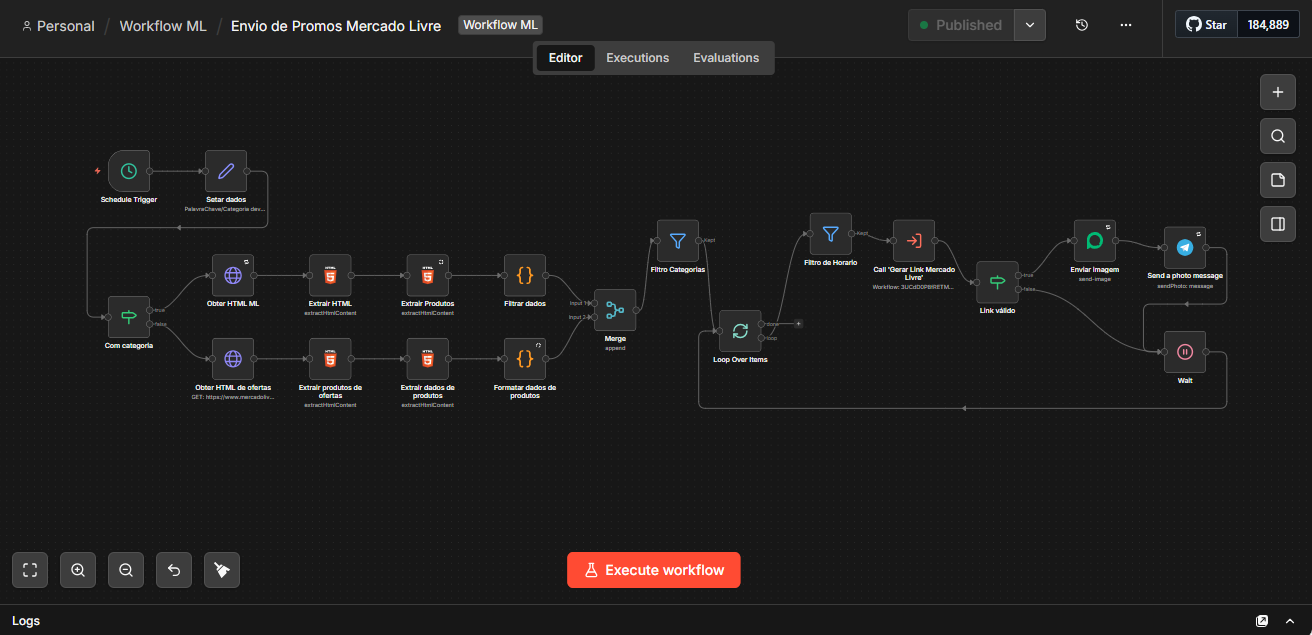
Task: Add a node with the plus button
Action: [x=1277, y=92]
